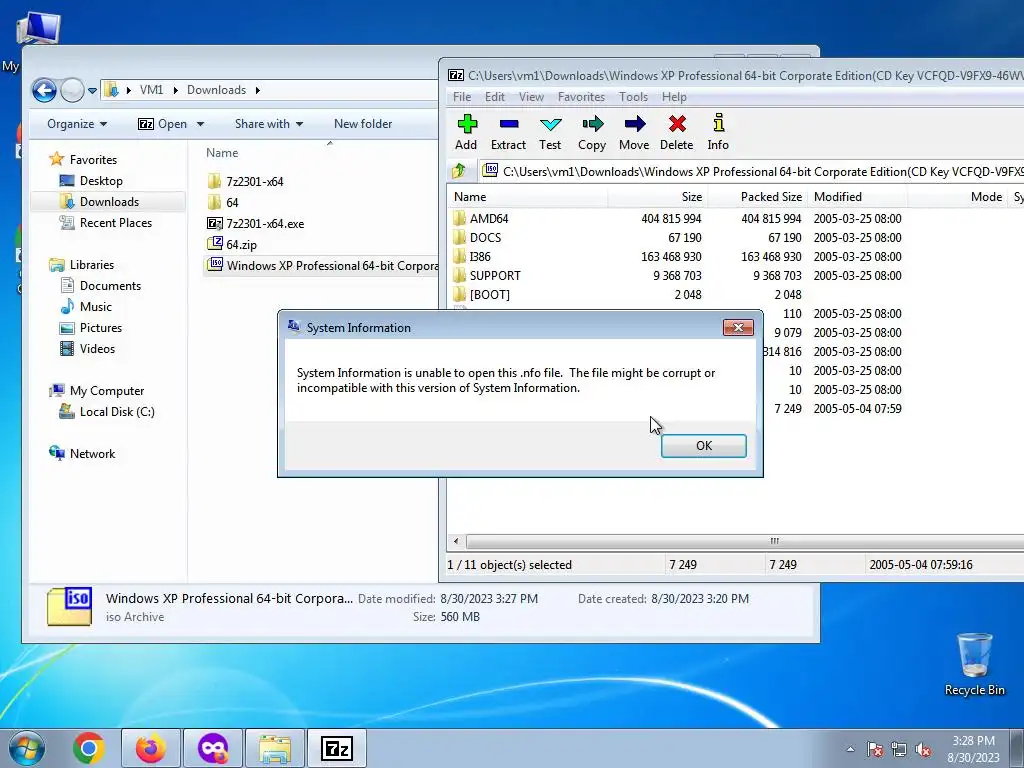Open Google Chrome from the taskbar
The image size is (1024, 768).
click(x=89, y=748)
